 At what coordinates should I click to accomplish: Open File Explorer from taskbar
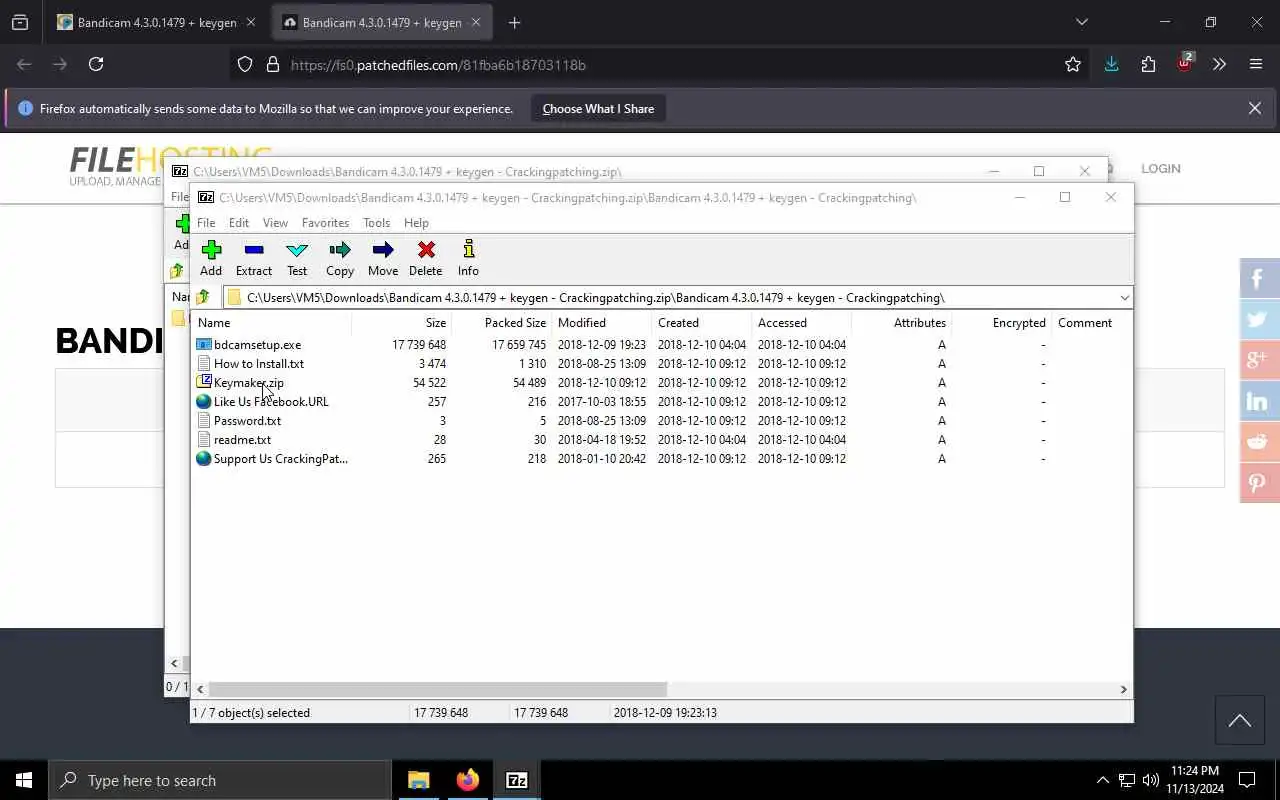point(419,780)
